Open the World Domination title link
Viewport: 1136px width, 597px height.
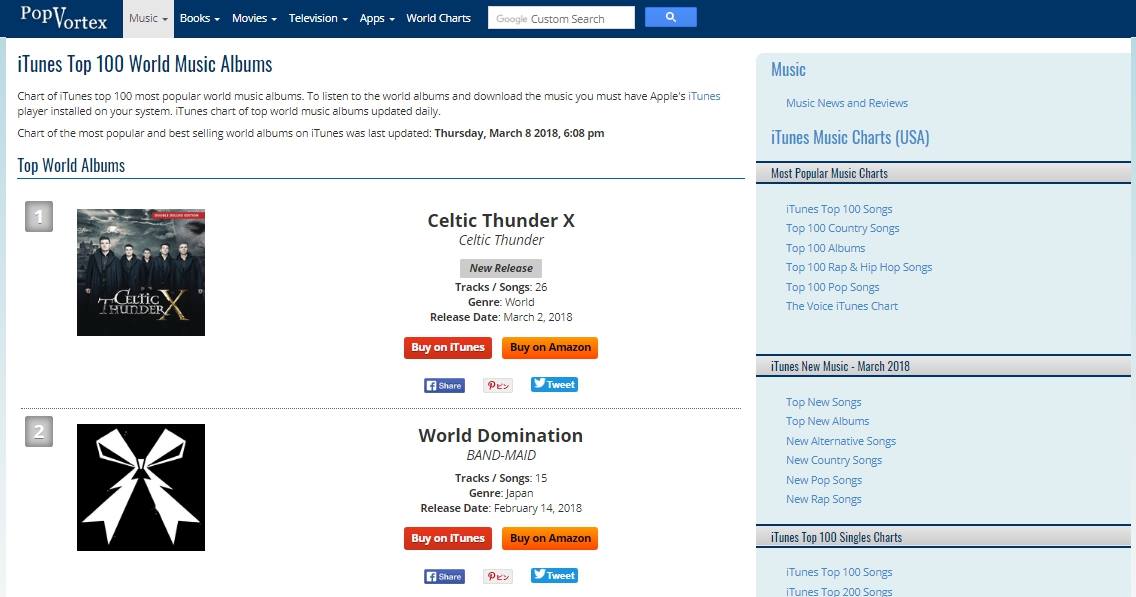[501, 435]
